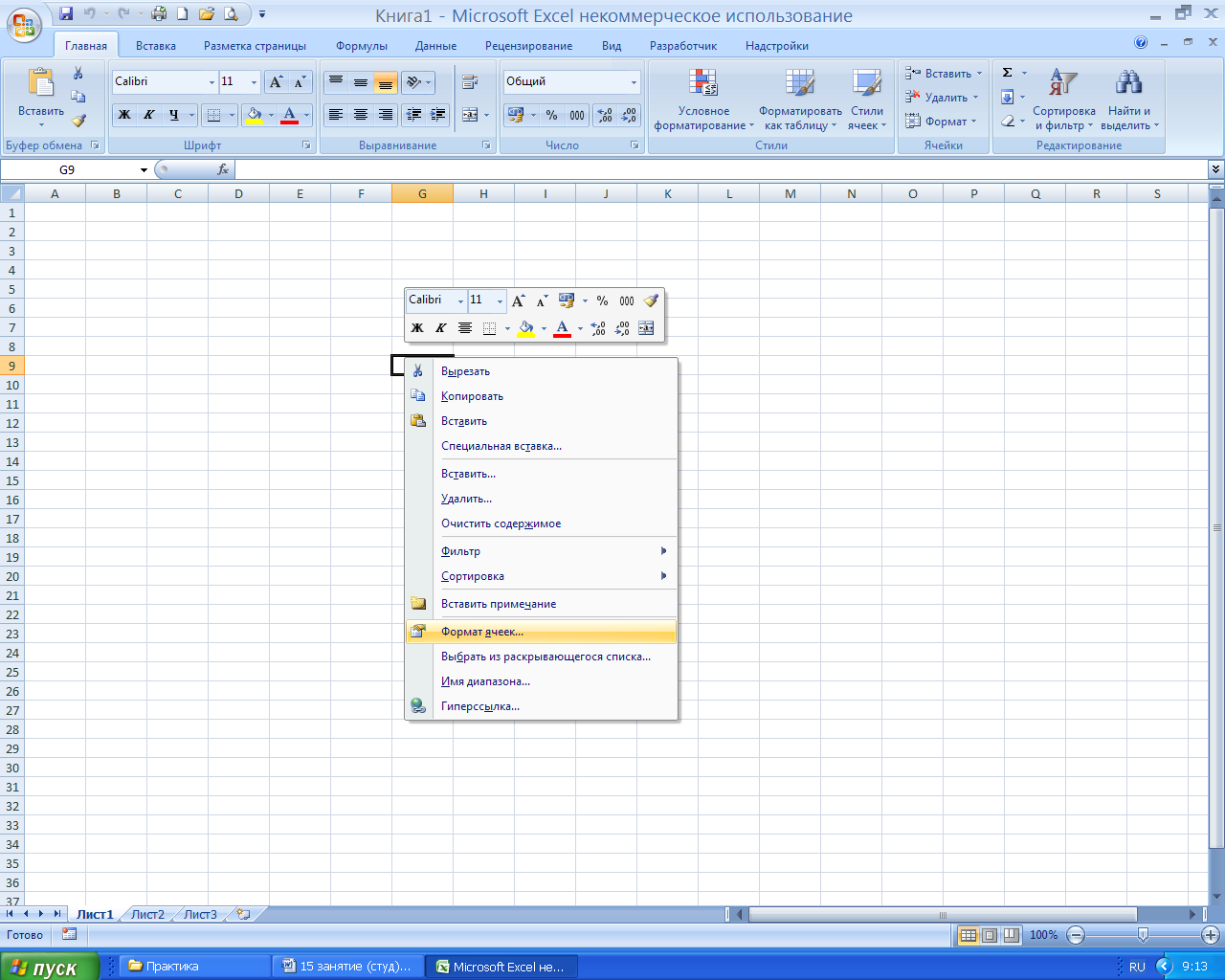The width and height of the screenshot is (1225, 980).
Task: Click ribbon decrease decimal icon
Action: (629, 115)
